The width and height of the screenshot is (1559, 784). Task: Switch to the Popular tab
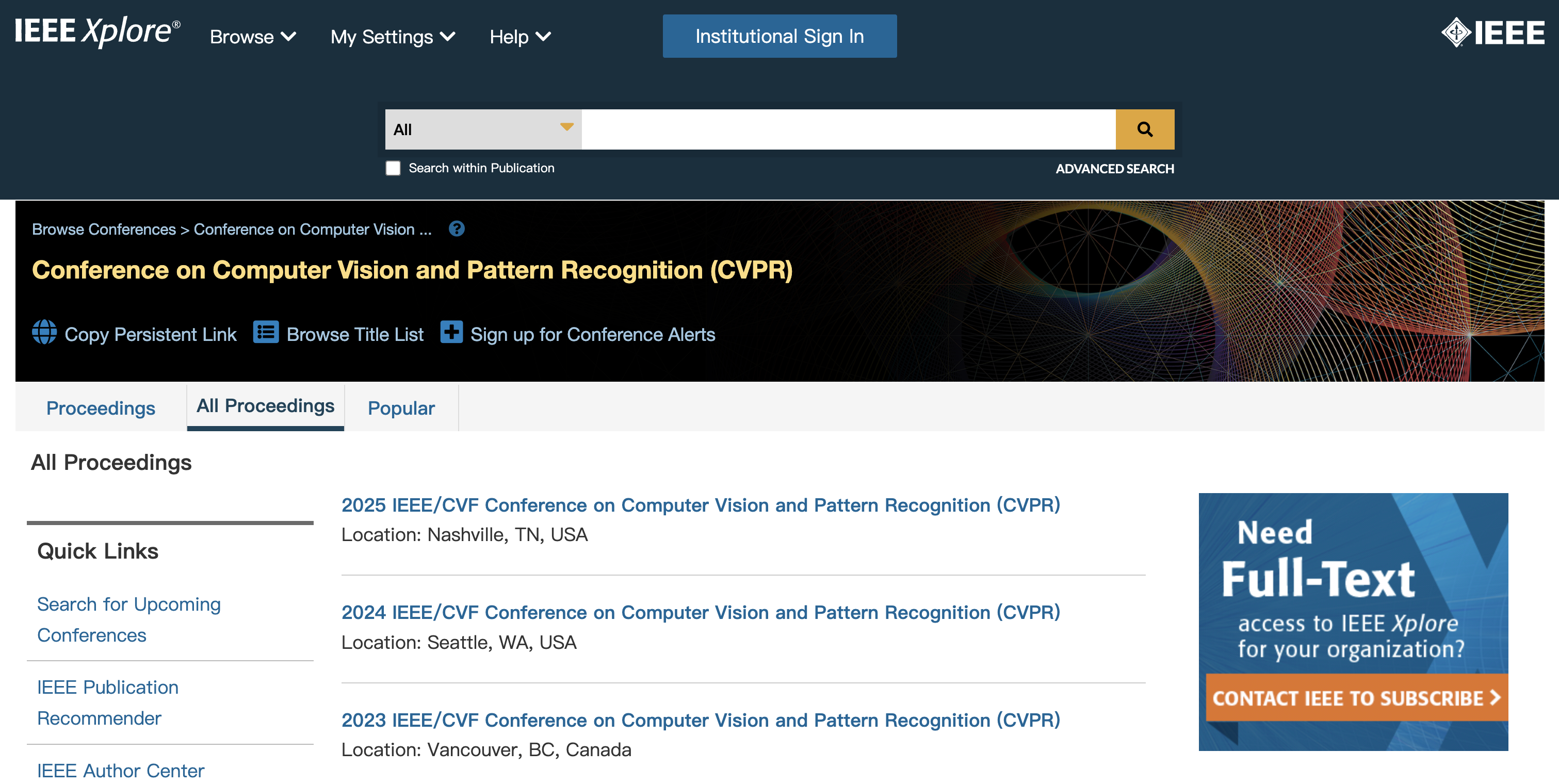(x=401, y=409)
